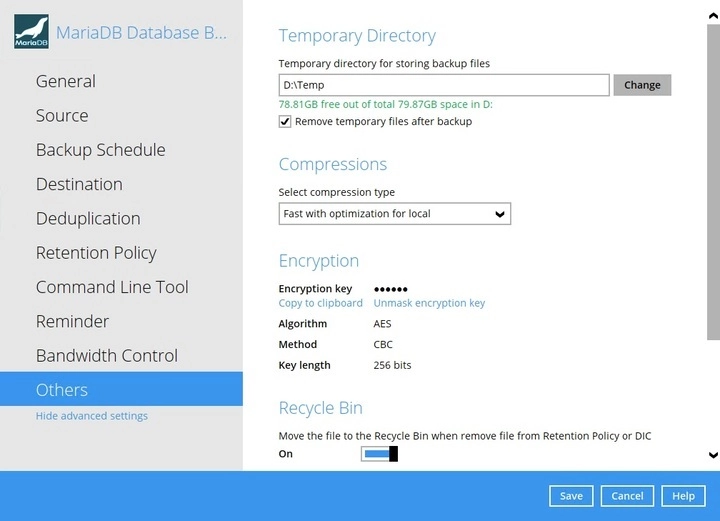The width and height of the screenshot is (720, 521).
Task: Click the temporary directory path field
Action: [x=443, y=85]
